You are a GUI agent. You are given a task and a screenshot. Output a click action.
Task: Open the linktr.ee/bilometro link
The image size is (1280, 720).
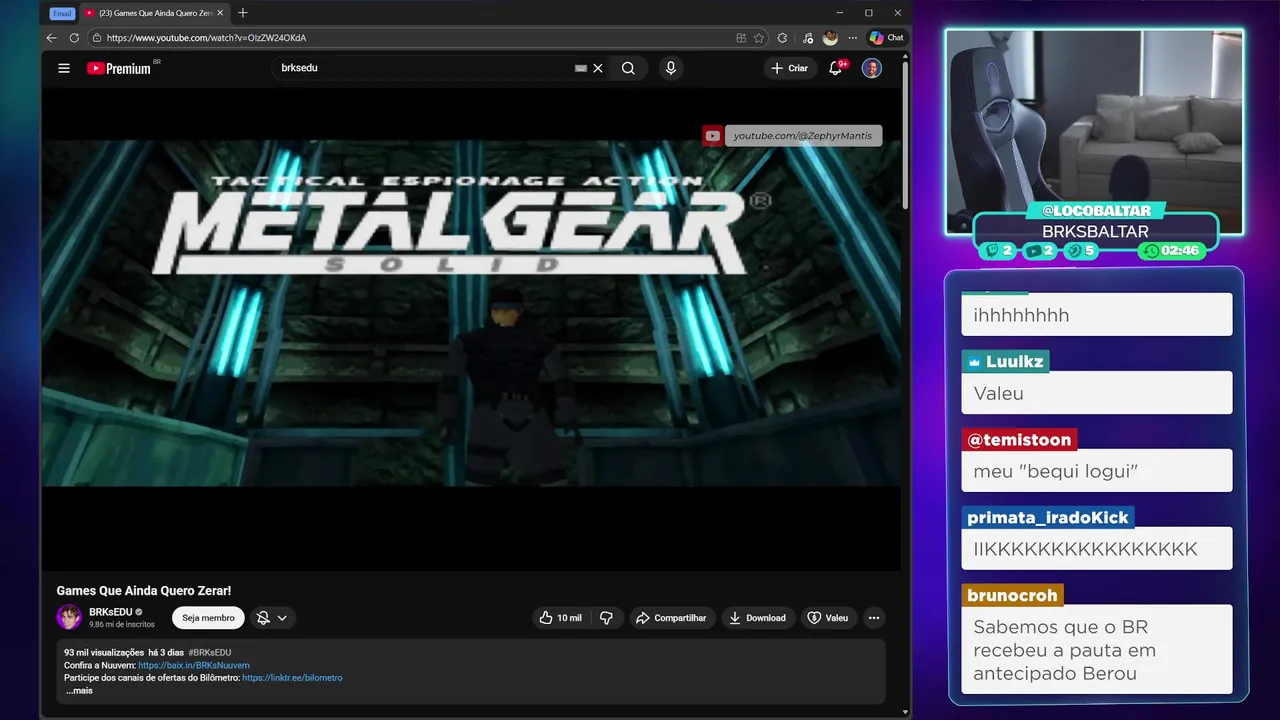292,678
